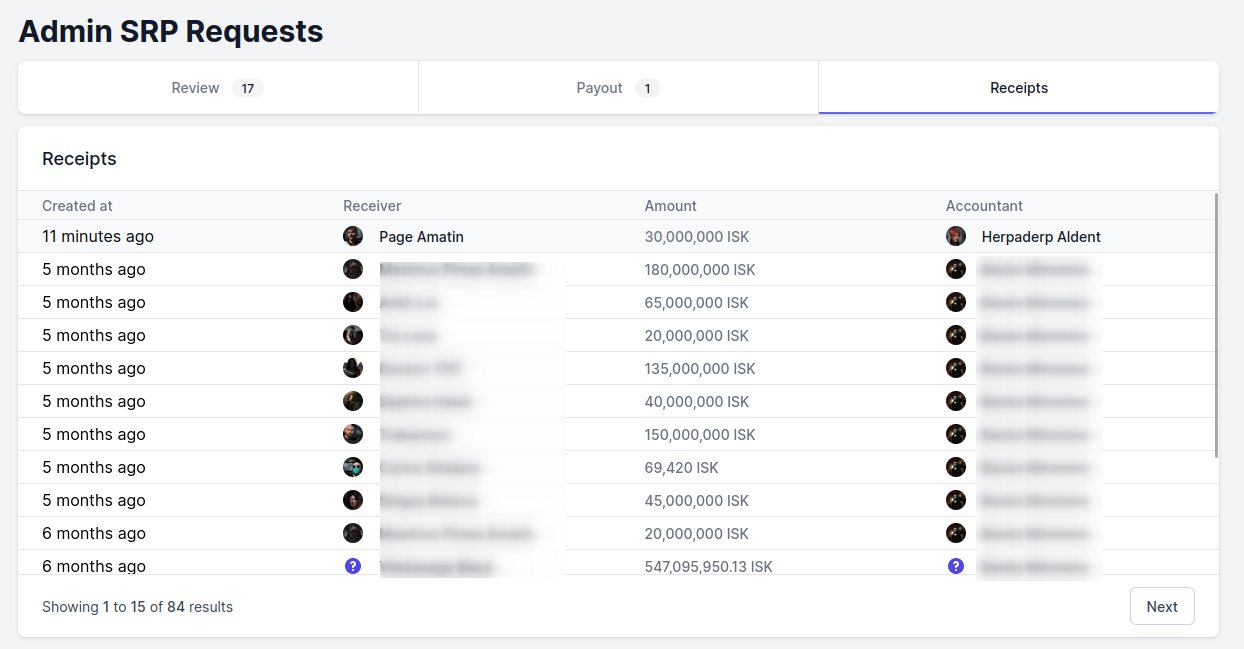Screen dimensions: 1244x649
Task: Click receiver avatar in the 135,000,000 ISK row
Action: (x=353, y=368)
